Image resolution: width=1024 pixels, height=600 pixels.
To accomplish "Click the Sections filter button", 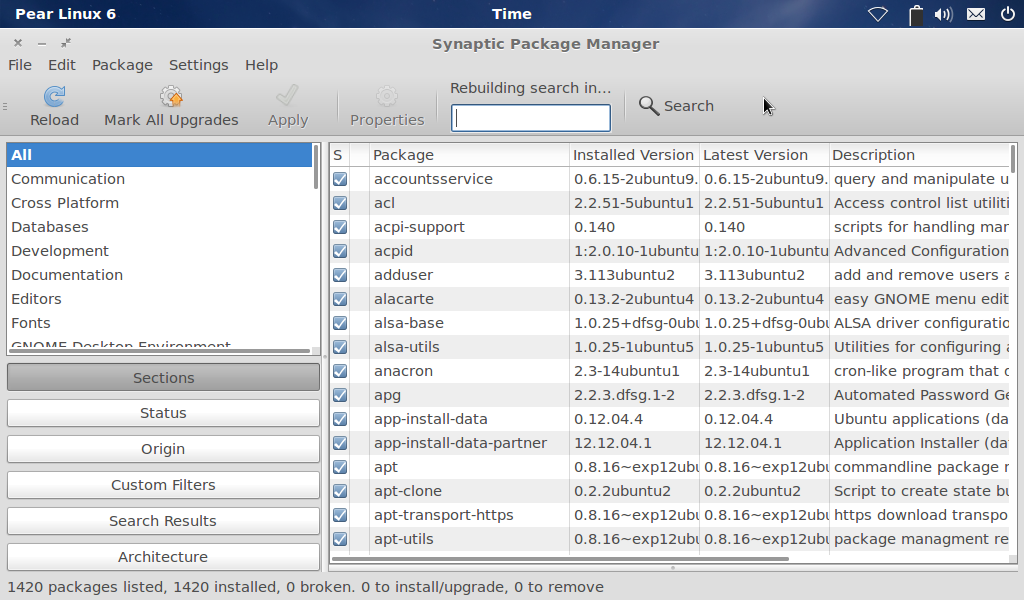I will tap(163, 378).
